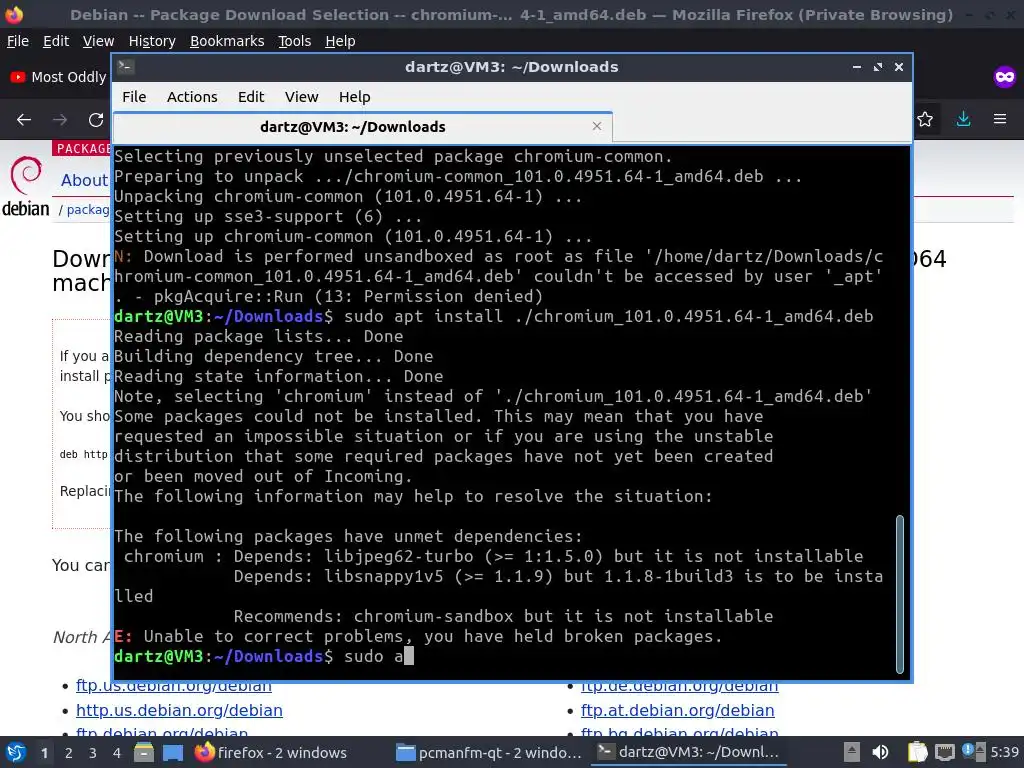Switch to virtual desktop 4
The height and width of the screenshot is (768, 1024).
click(x=117, y=753)
